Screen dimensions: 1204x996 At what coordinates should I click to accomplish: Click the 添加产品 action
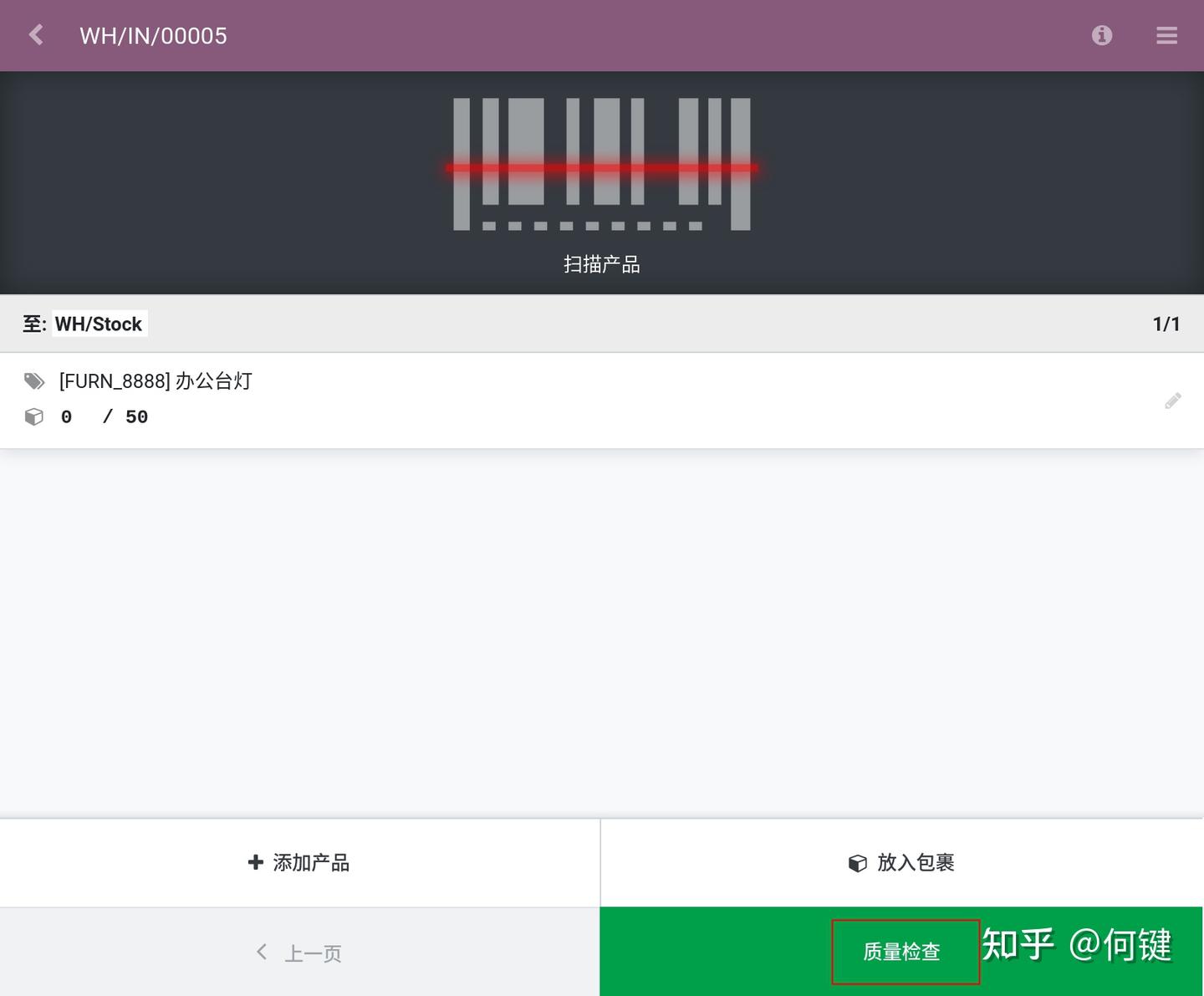click(311, 862)
